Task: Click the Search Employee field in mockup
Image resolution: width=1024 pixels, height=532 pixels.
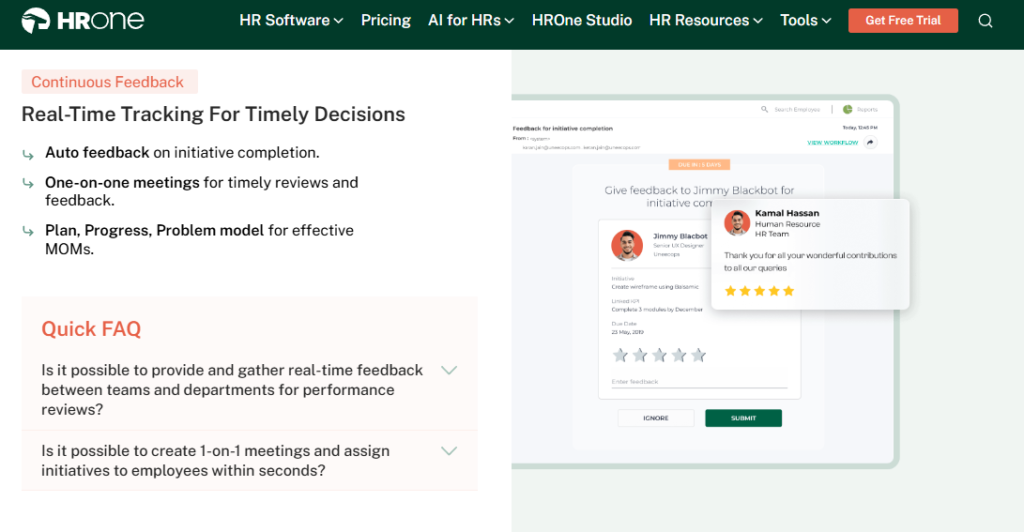Action: point(797,110)
